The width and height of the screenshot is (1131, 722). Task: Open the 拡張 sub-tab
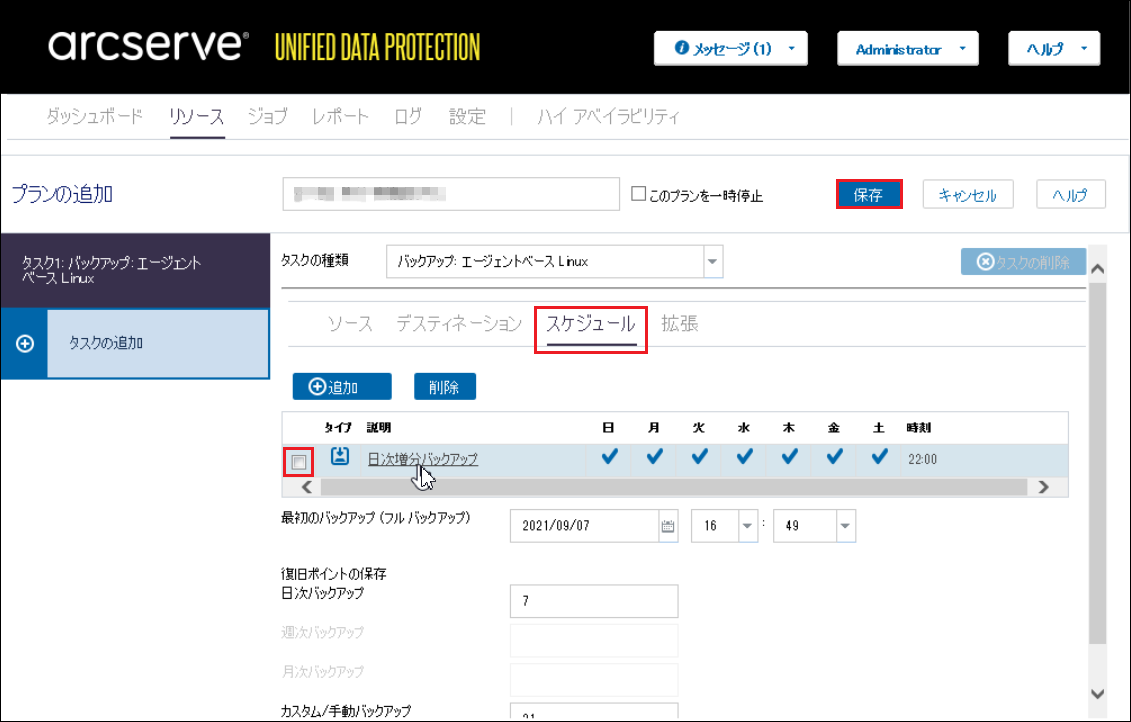(x=679, y=324)
